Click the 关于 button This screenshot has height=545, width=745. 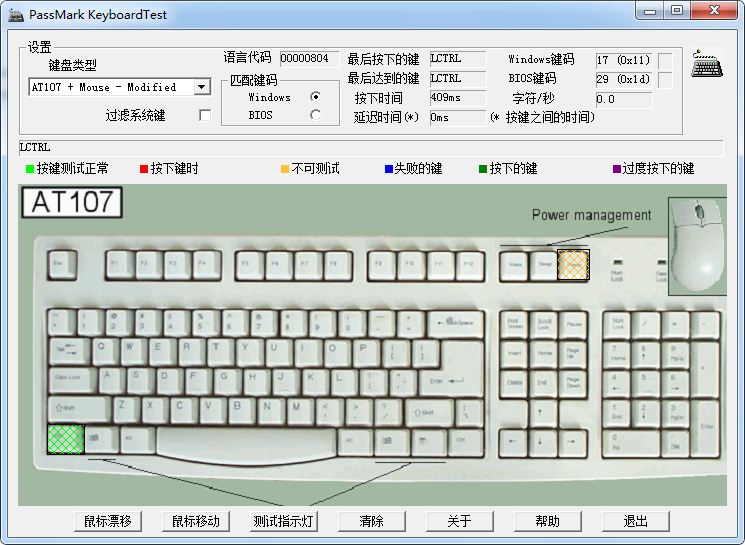pyautogui.click(x=459, y=521)
